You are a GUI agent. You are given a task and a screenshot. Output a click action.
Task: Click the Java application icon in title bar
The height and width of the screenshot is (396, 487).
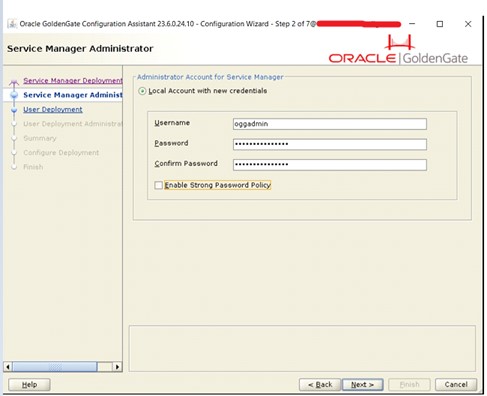point(12,24)
